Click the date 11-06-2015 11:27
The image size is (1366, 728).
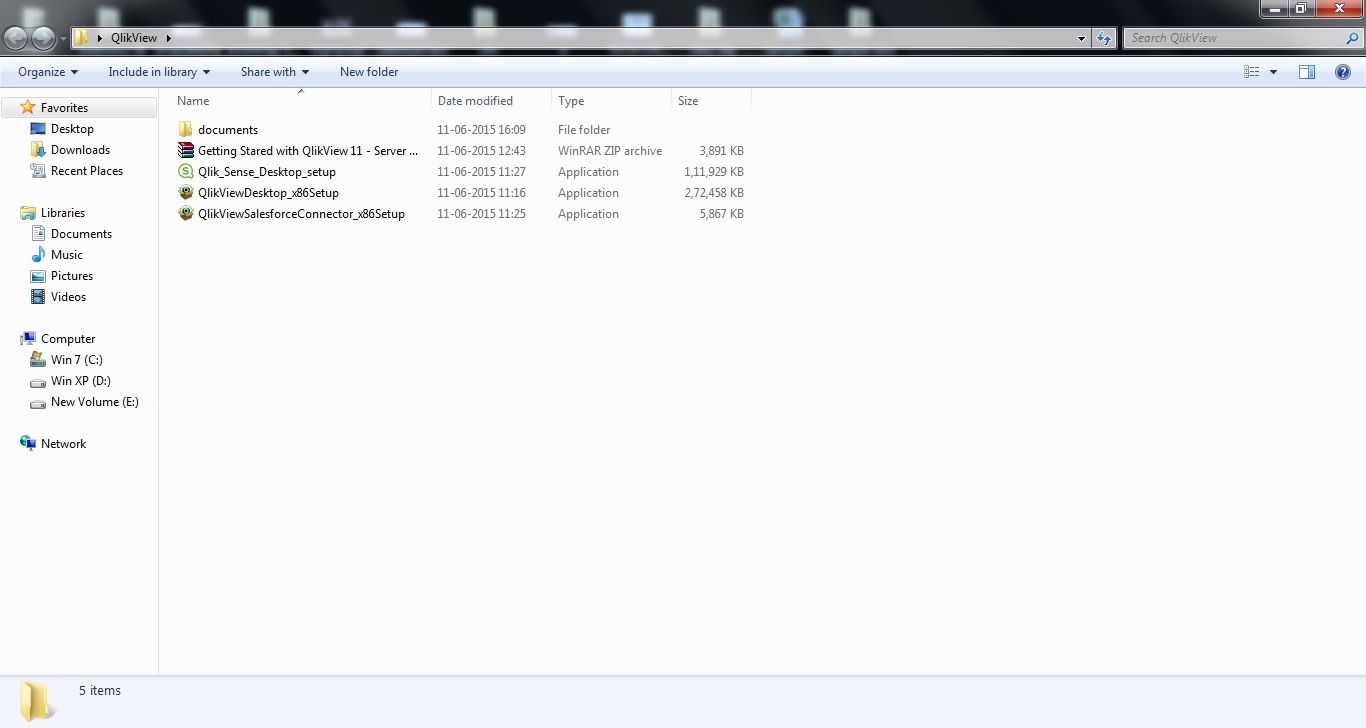pos(481,172)
